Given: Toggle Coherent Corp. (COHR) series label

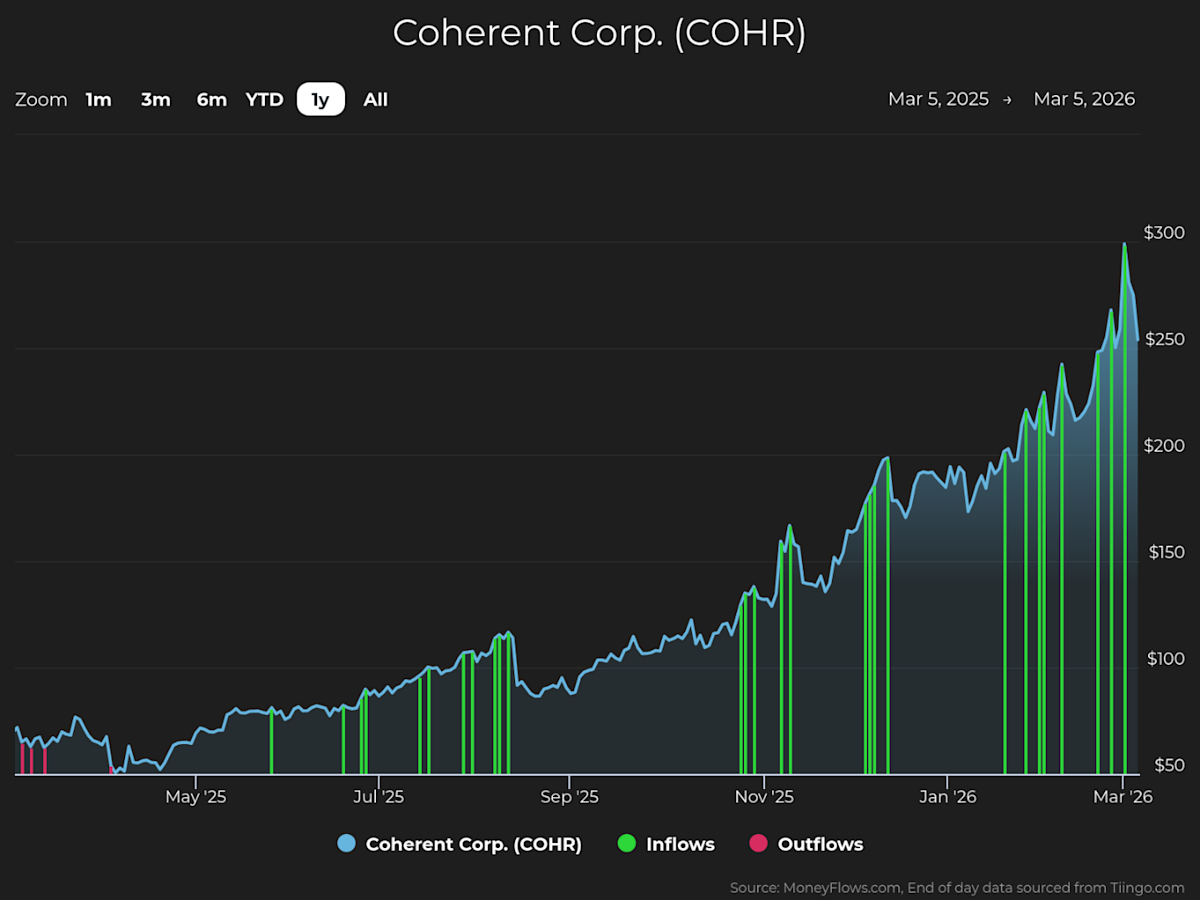Looking at the screenshot, I should [473, 844].
